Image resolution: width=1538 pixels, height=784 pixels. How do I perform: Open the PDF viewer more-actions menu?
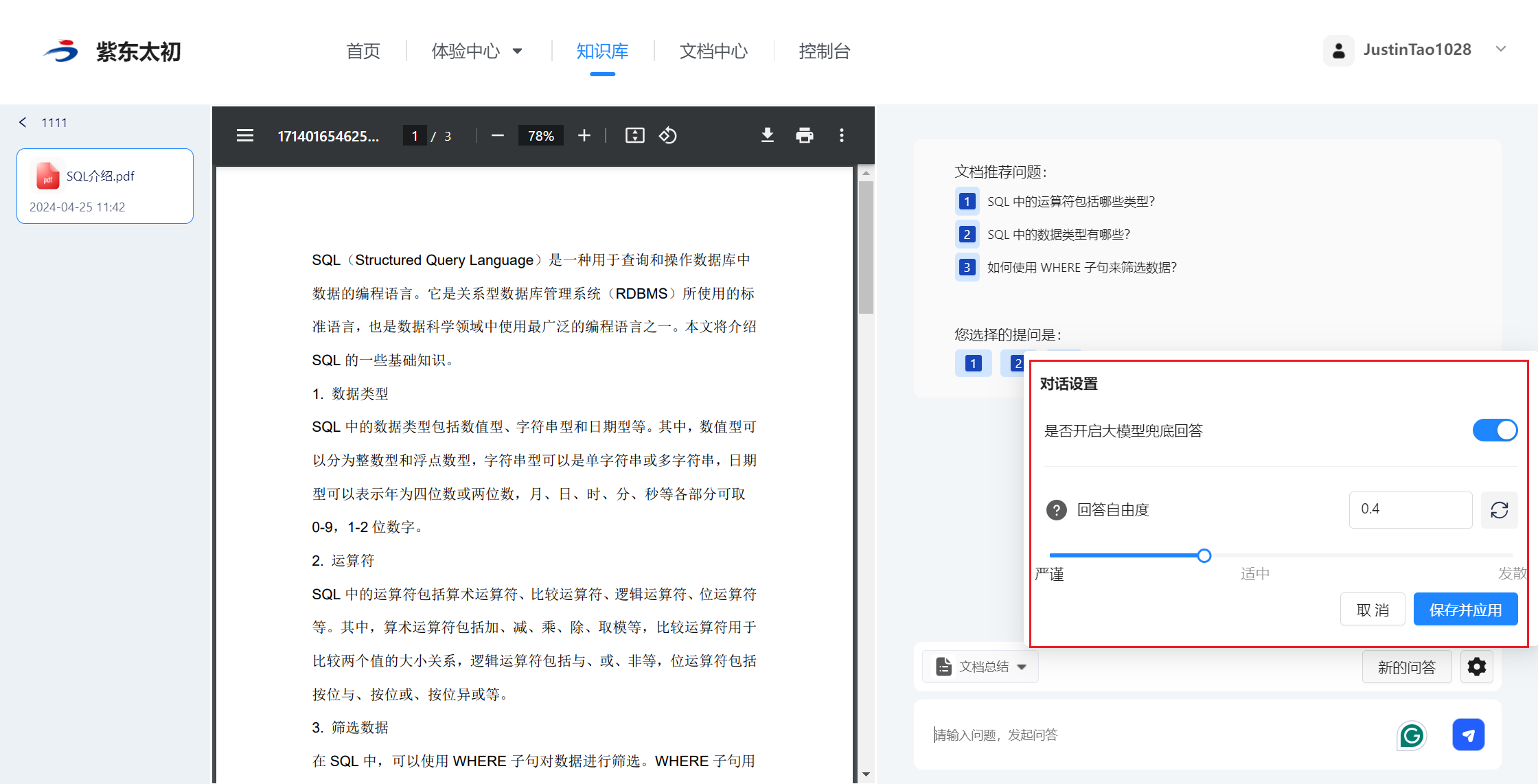coord(842,136)
